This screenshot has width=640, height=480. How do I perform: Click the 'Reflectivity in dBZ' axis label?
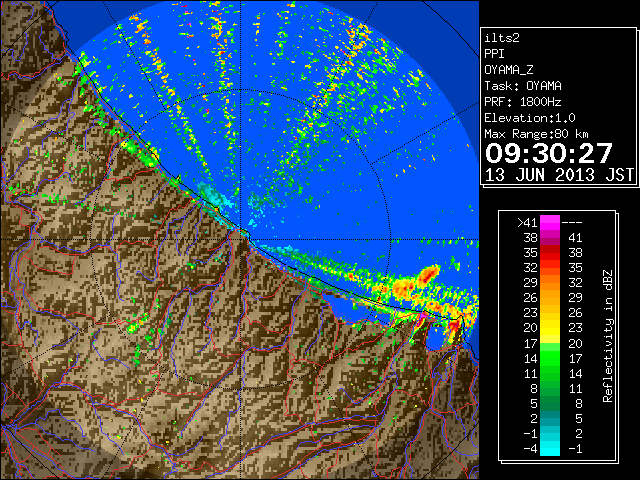[608, 336]
